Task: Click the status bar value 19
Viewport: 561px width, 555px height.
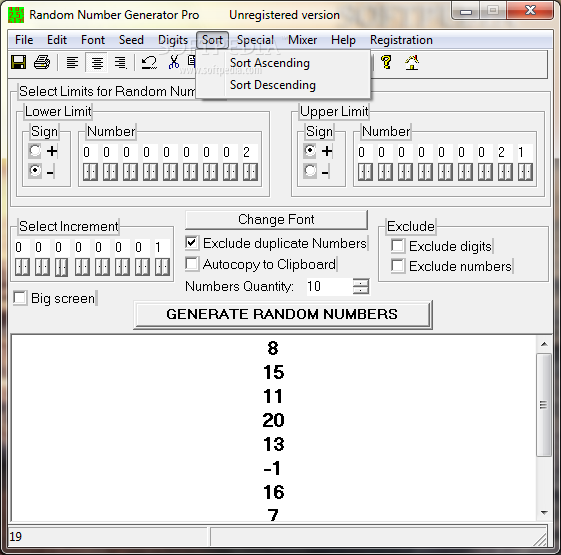Action: pyautogui.click(x=15, y=536)
